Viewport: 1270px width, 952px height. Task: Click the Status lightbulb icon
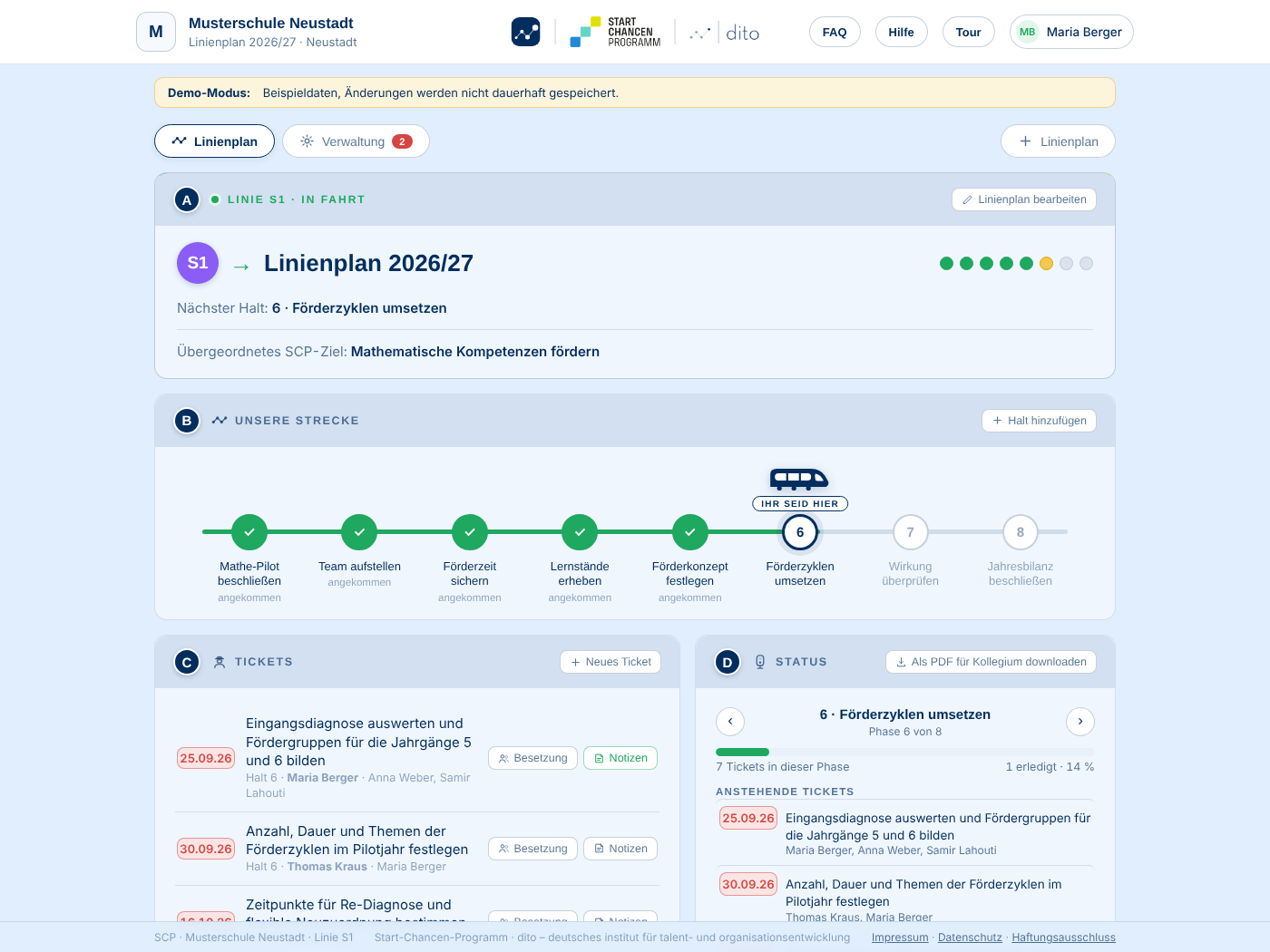(x=760, y=662)
